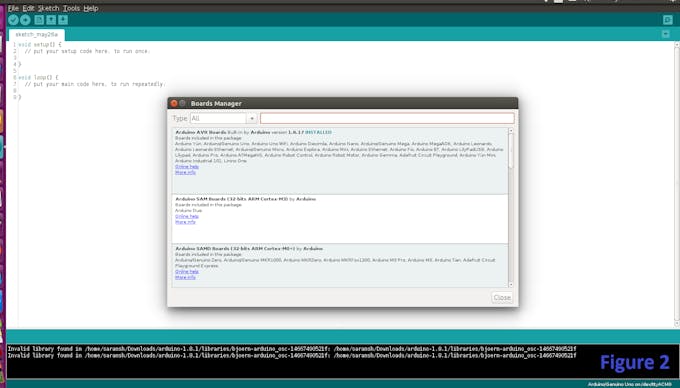Close the Boards Manager dialog with red button
The width and height of the screenshot is (680, 388).
tap(174, 103)
